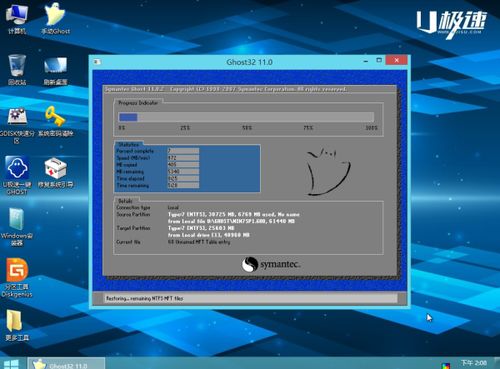This screenshot has width=500, height=369.
Task: Open the one-key GHOST blue ghost icon
Action: (17, 175)
